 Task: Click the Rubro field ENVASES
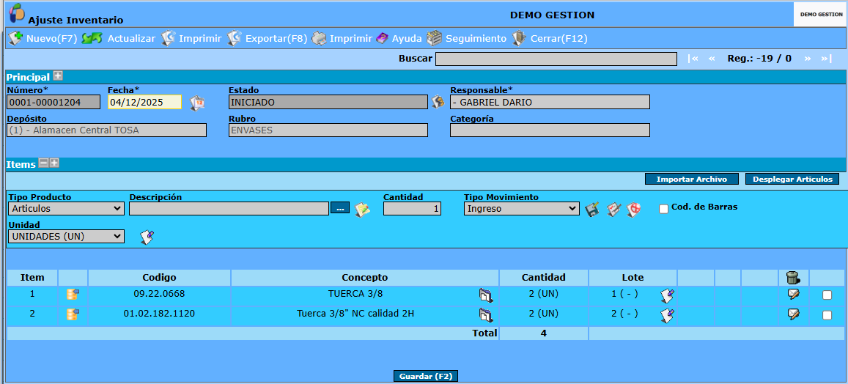328,130
